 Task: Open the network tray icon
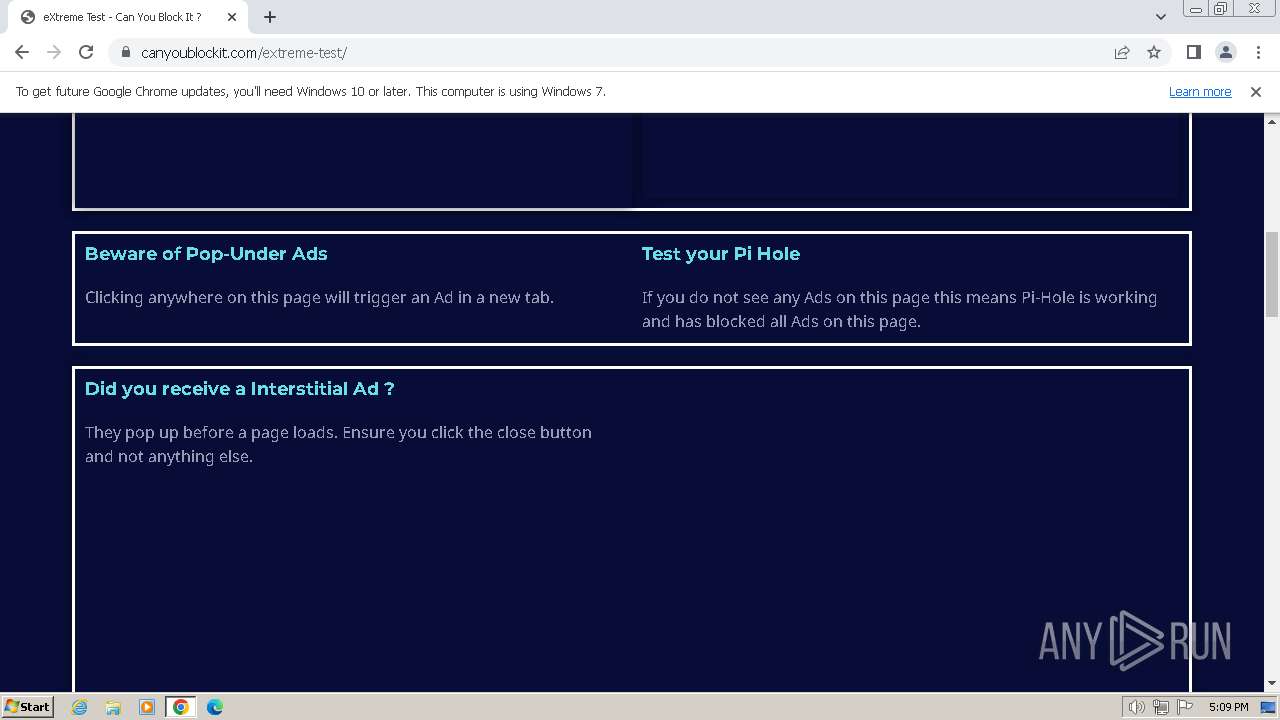(x=1160, y=707)
